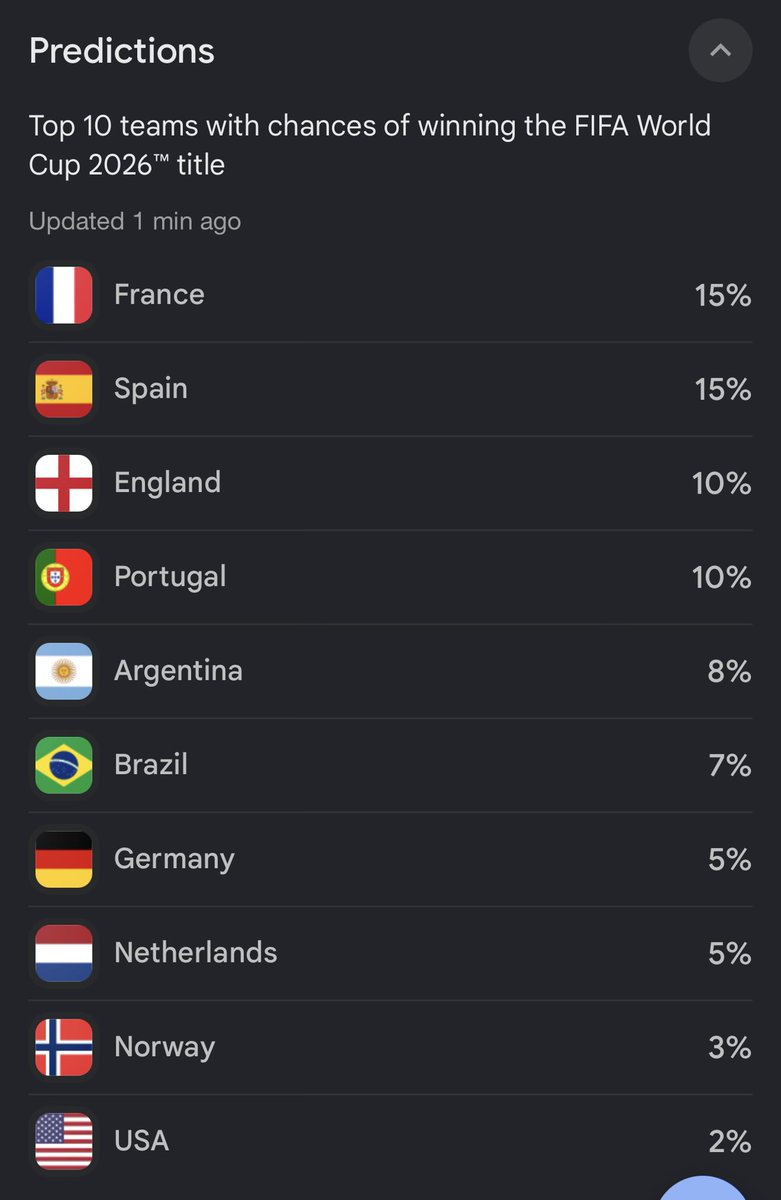Click the Predictions heading

122,51
